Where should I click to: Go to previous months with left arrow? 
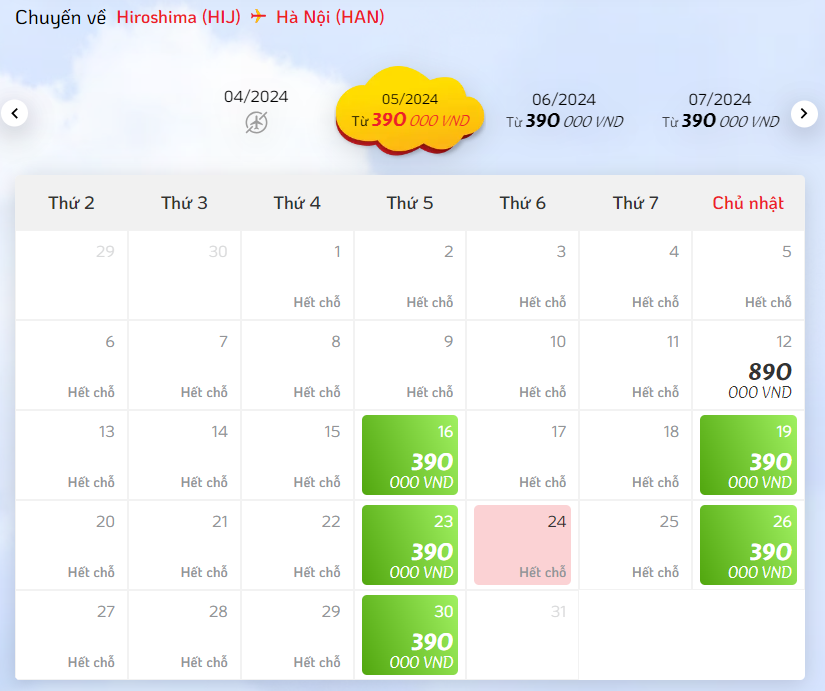(15, 113)
